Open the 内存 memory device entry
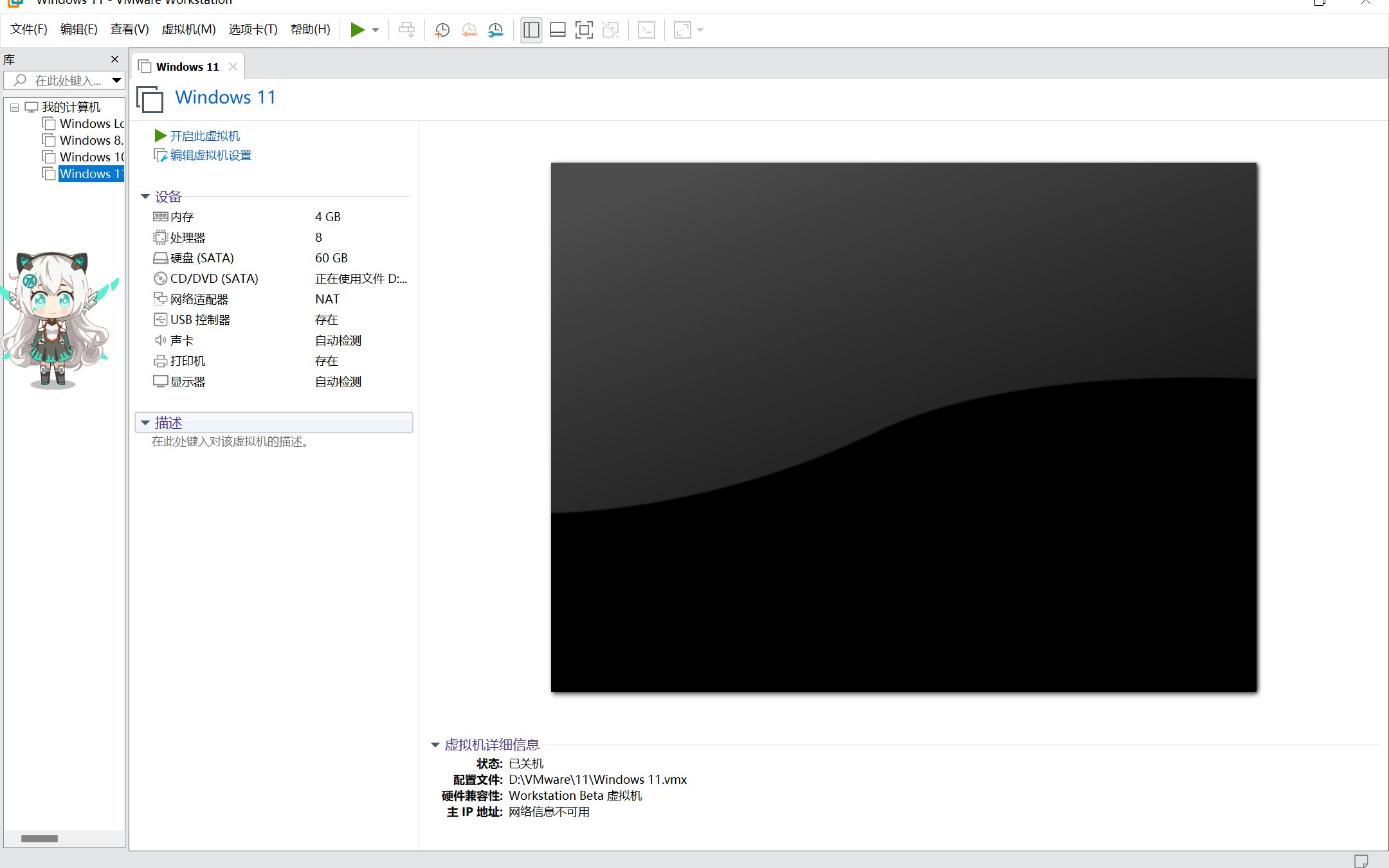The image size is (1389, 868). tap(182, 217)
